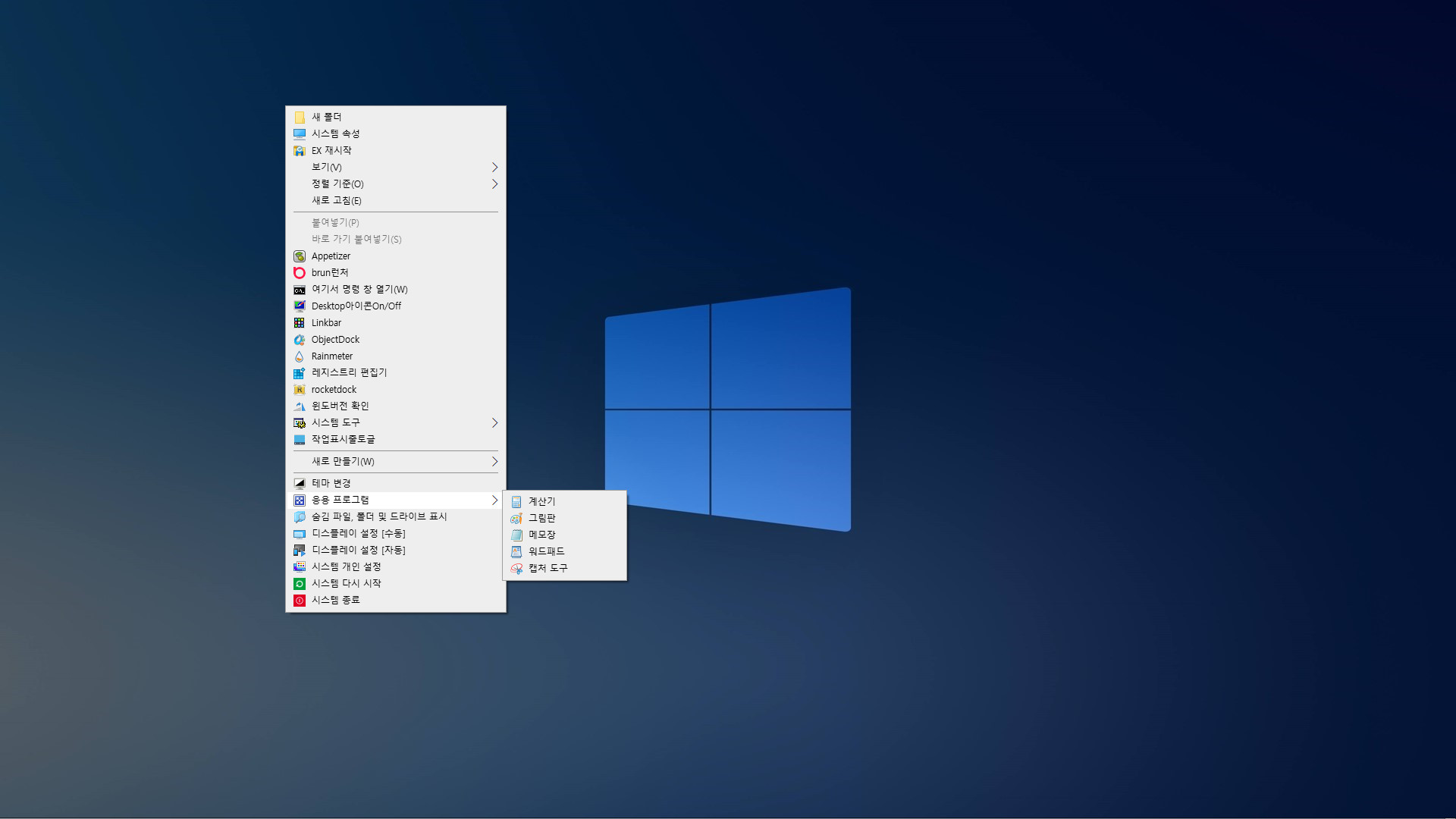Restart Explorer with EX 재시작
Viewport: 1456px width, 819px height.
[x=395, y=150]
